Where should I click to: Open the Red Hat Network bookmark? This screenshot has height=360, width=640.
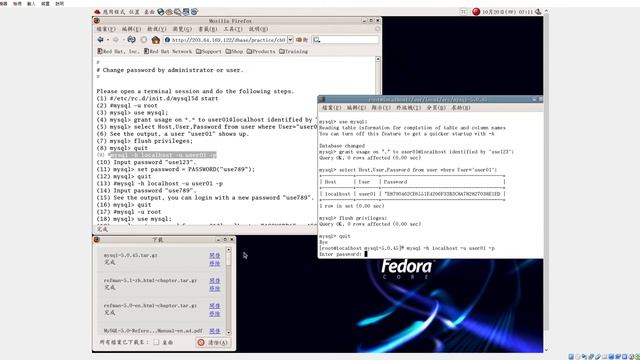[x=167, y=51]
